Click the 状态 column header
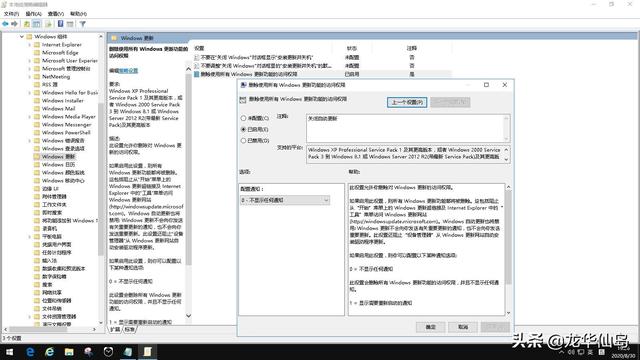This screenshot has width=640, height=360. (352, 48)
